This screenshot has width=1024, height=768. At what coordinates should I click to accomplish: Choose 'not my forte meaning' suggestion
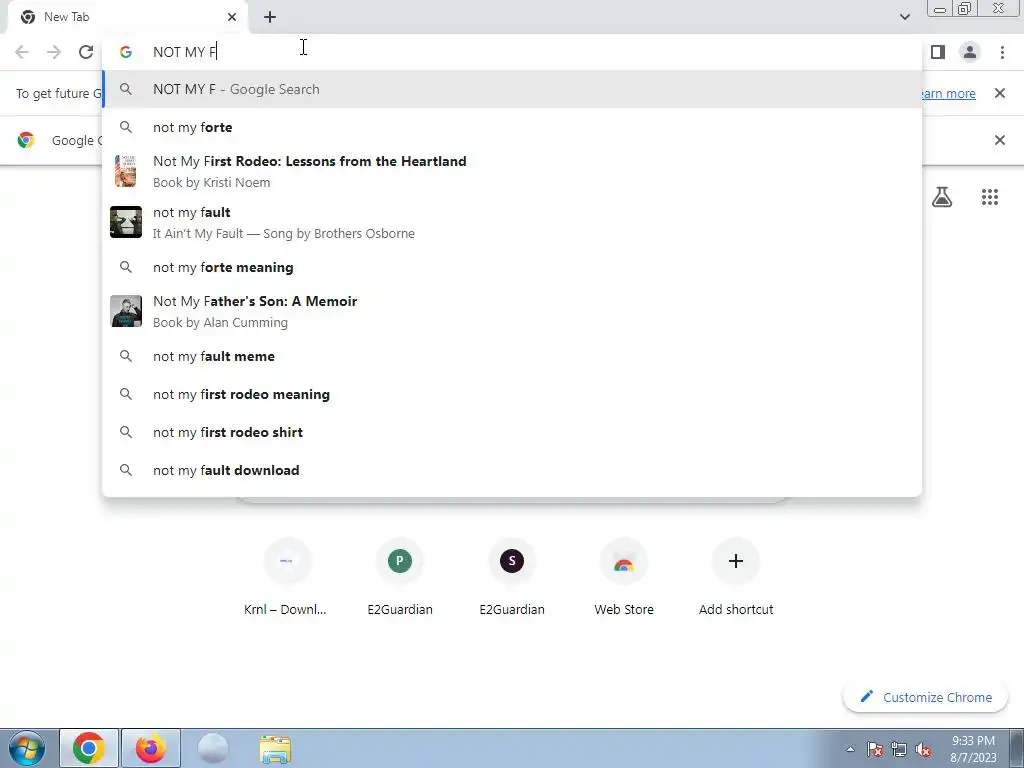pos(512,267)
